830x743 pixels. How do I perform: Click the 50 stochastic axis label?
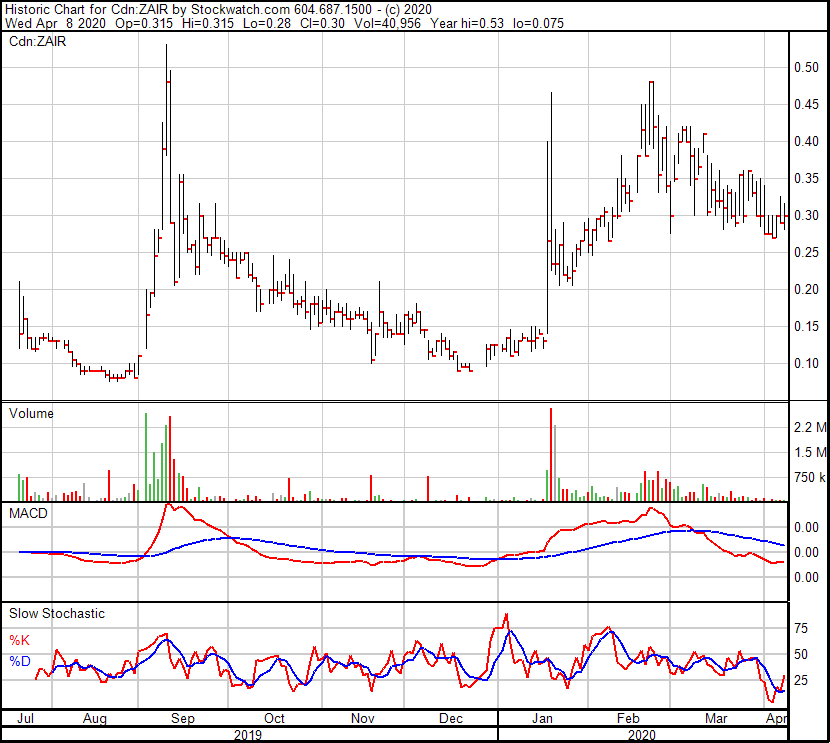point(801,655)
